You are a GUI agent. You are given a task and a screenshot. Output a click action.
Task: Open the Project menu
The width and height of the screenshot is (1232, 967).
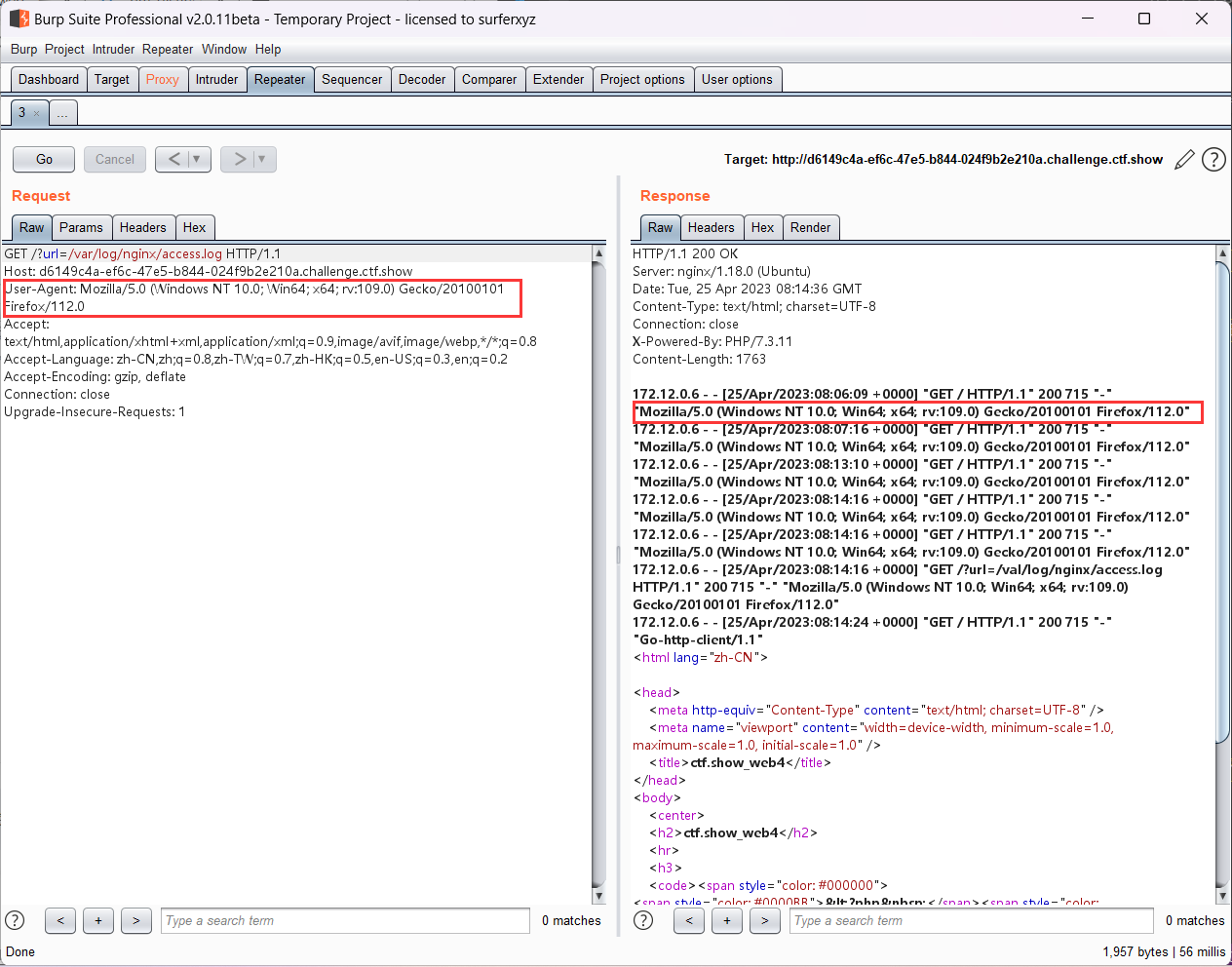click(x=64, y=49)
